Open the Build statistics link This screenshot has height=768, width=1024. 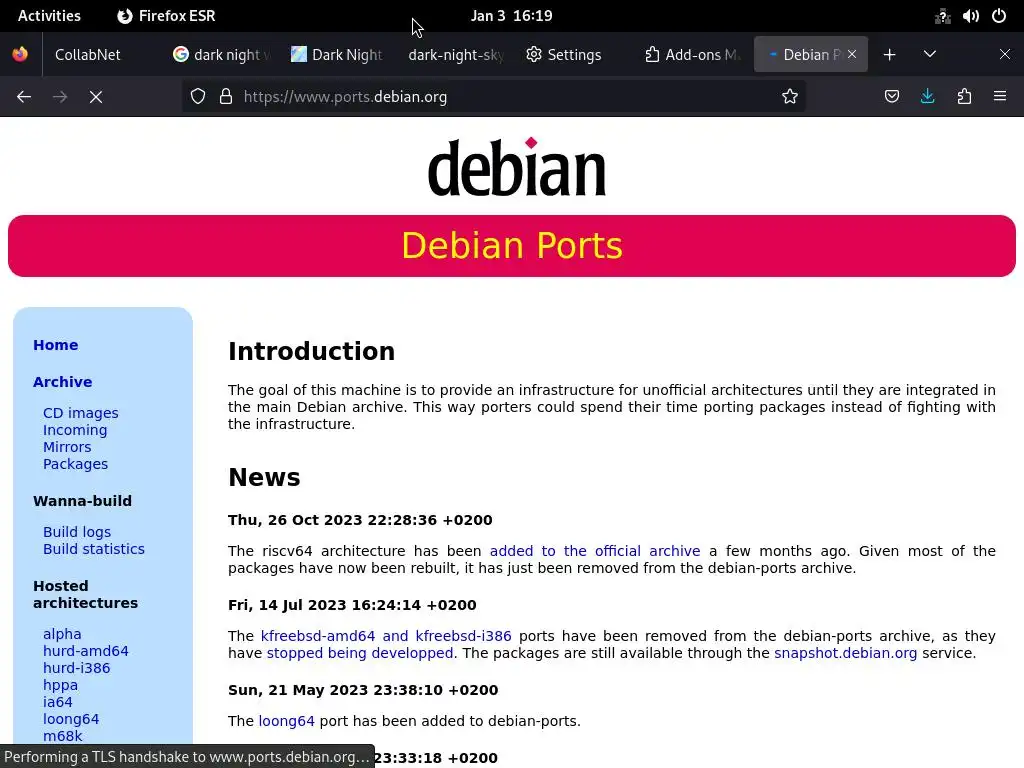pos(94,549)
